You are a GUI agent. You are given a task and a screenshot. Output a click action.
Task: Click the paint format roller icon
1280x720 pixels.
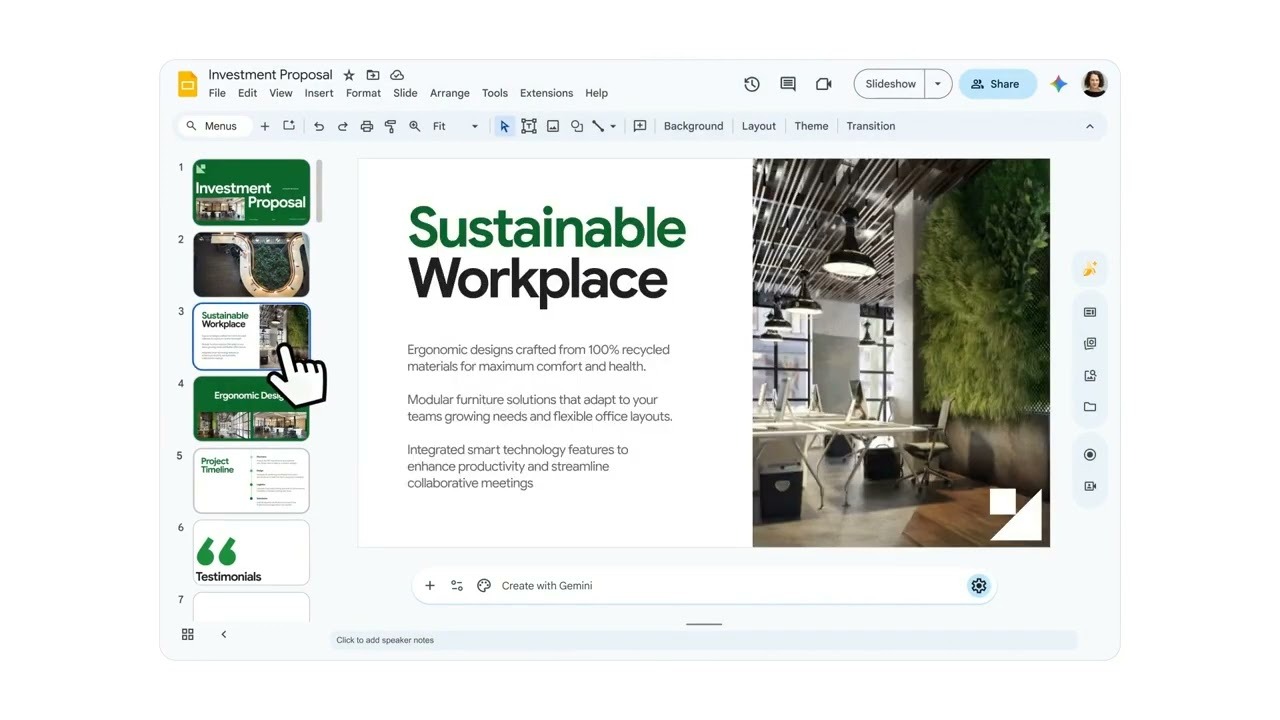point(390,126)
